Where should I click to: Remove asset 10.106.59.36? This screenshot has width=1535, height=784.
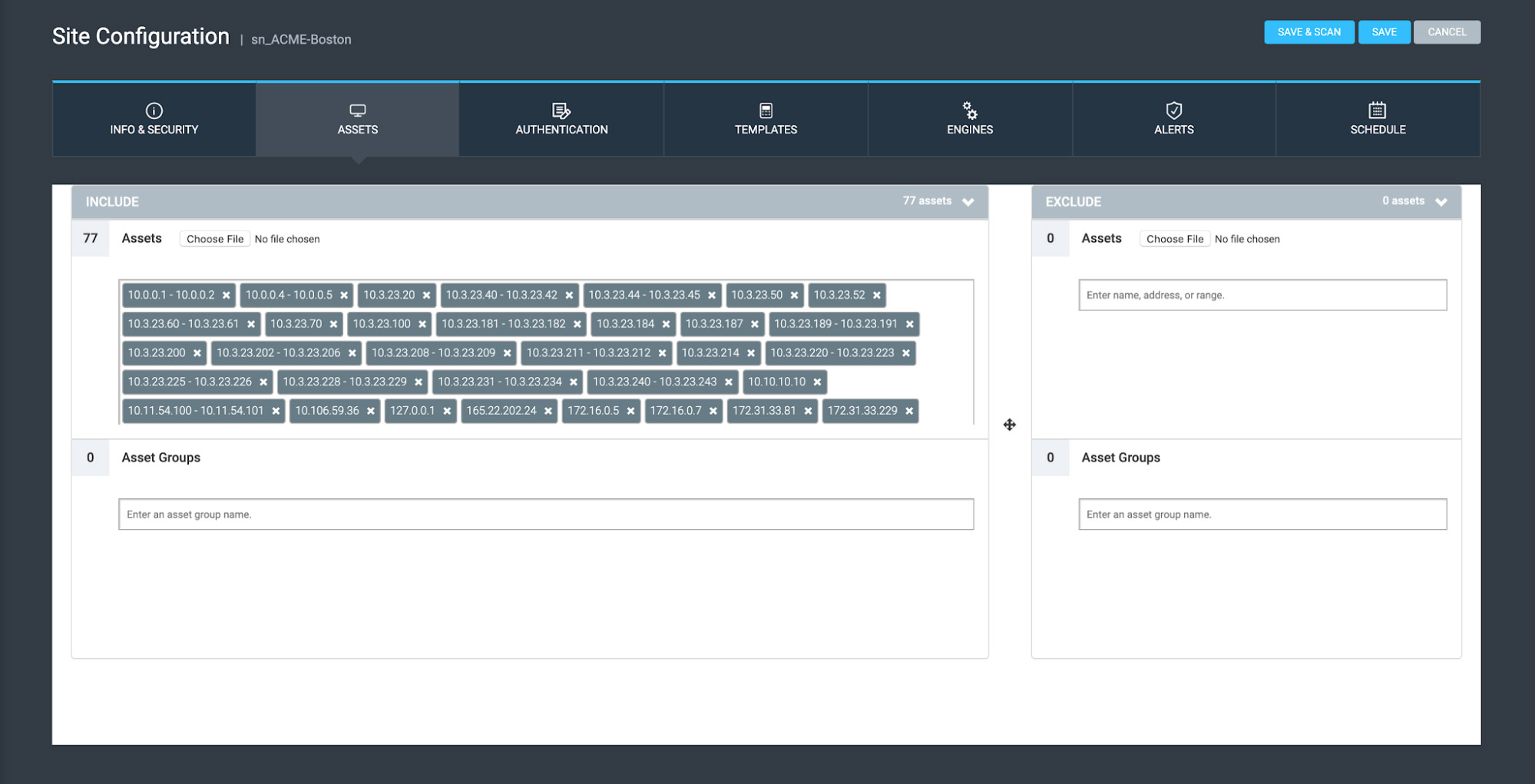point(371,412)
